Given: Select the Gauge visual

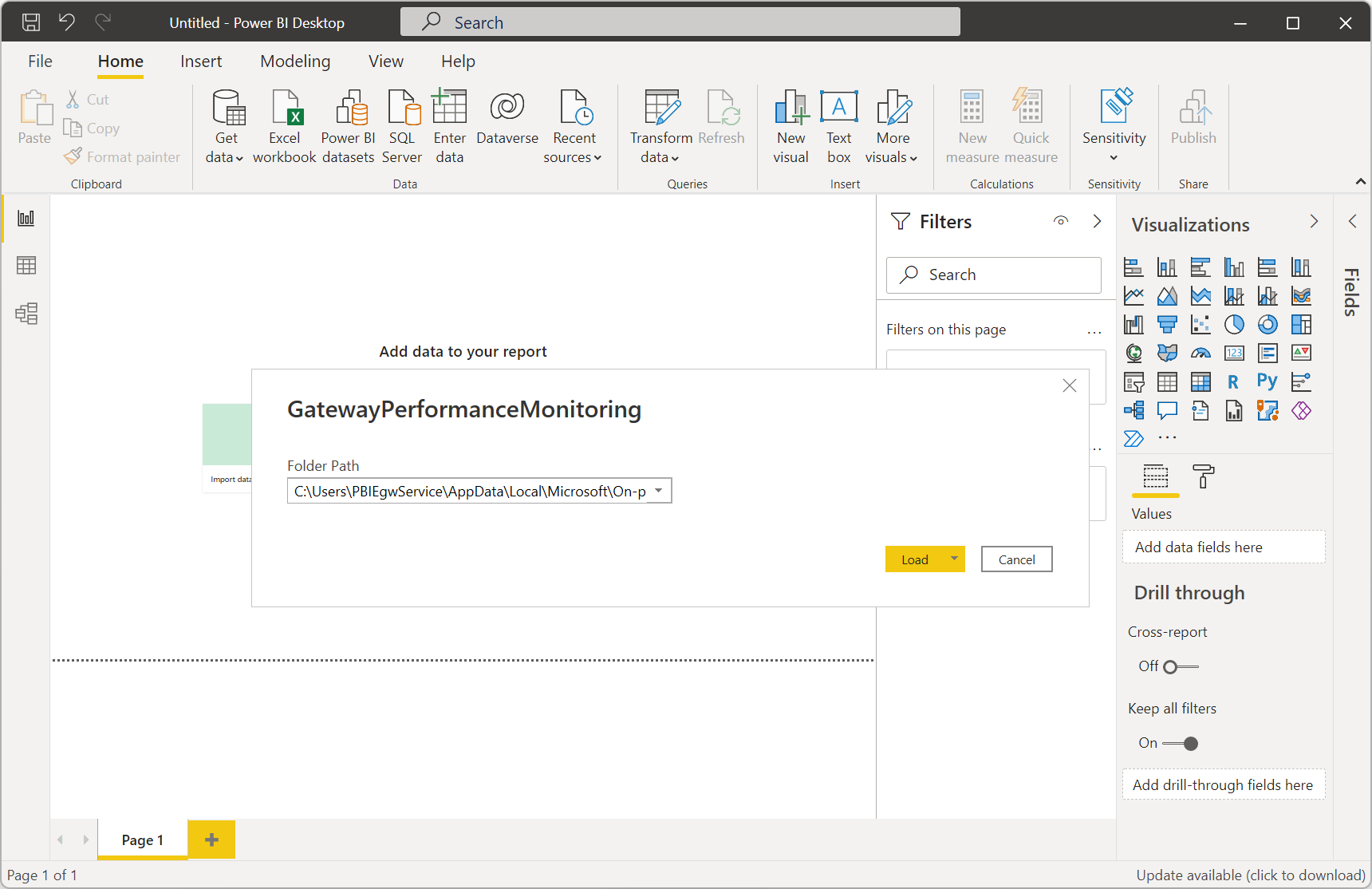Looking at the screenshot, I should (x=1200, y=353).
